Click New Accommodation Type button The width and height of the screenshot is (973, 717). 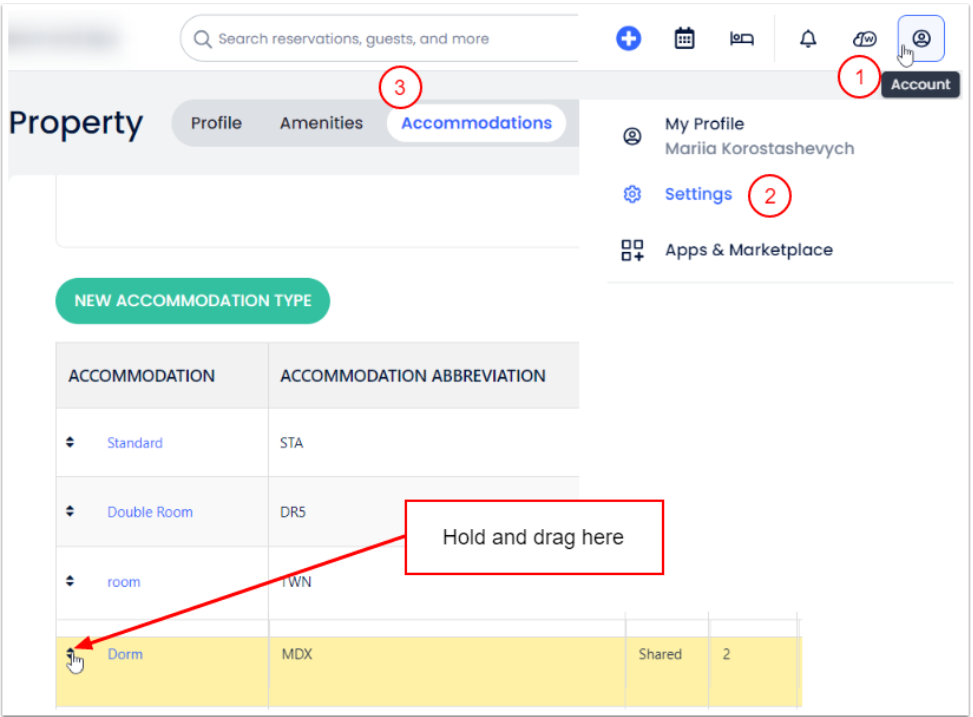192,301
